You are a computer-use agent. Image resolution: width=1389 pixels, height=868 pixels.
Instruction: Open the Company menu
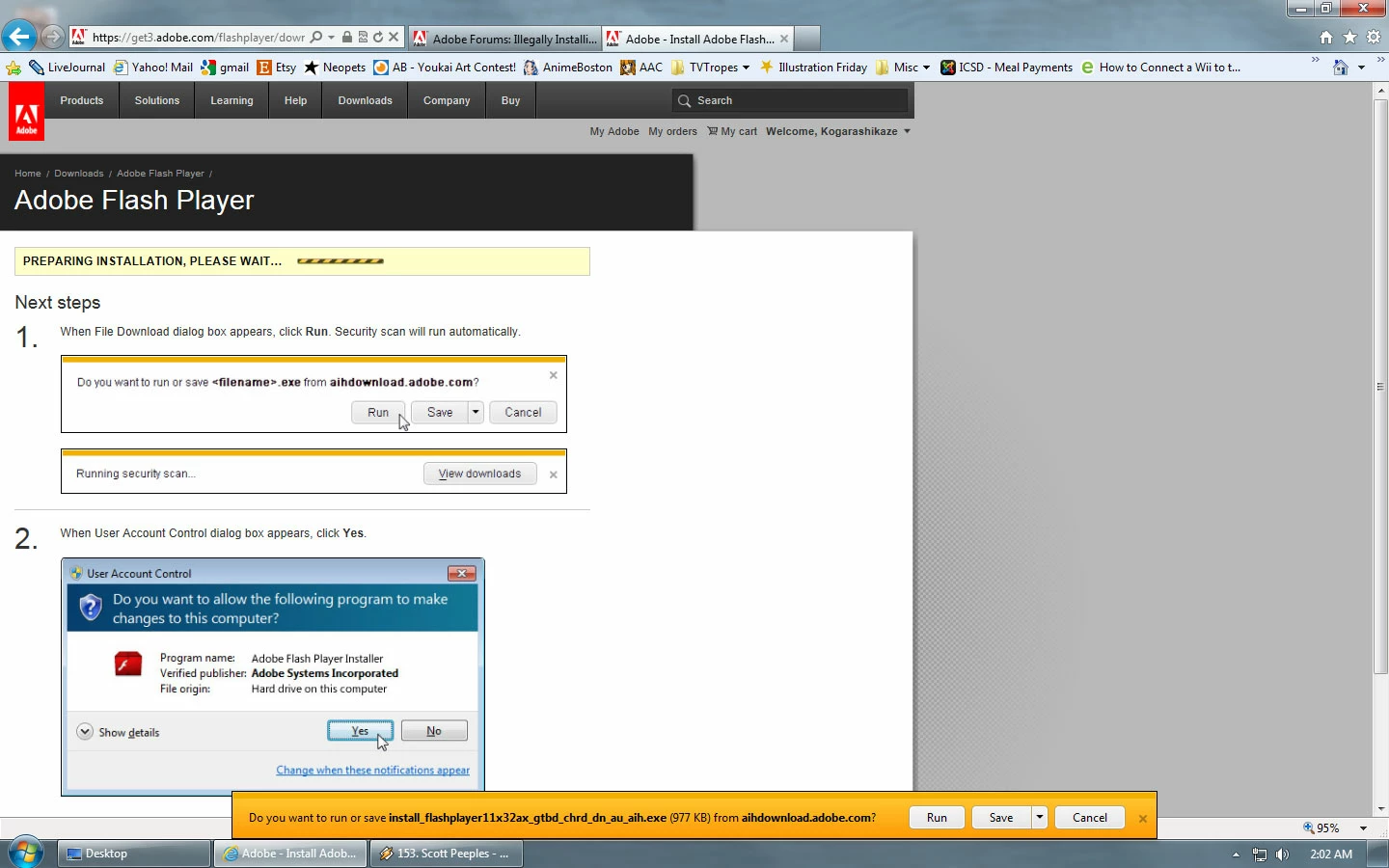pyautogui.click(x=447, y=100)
